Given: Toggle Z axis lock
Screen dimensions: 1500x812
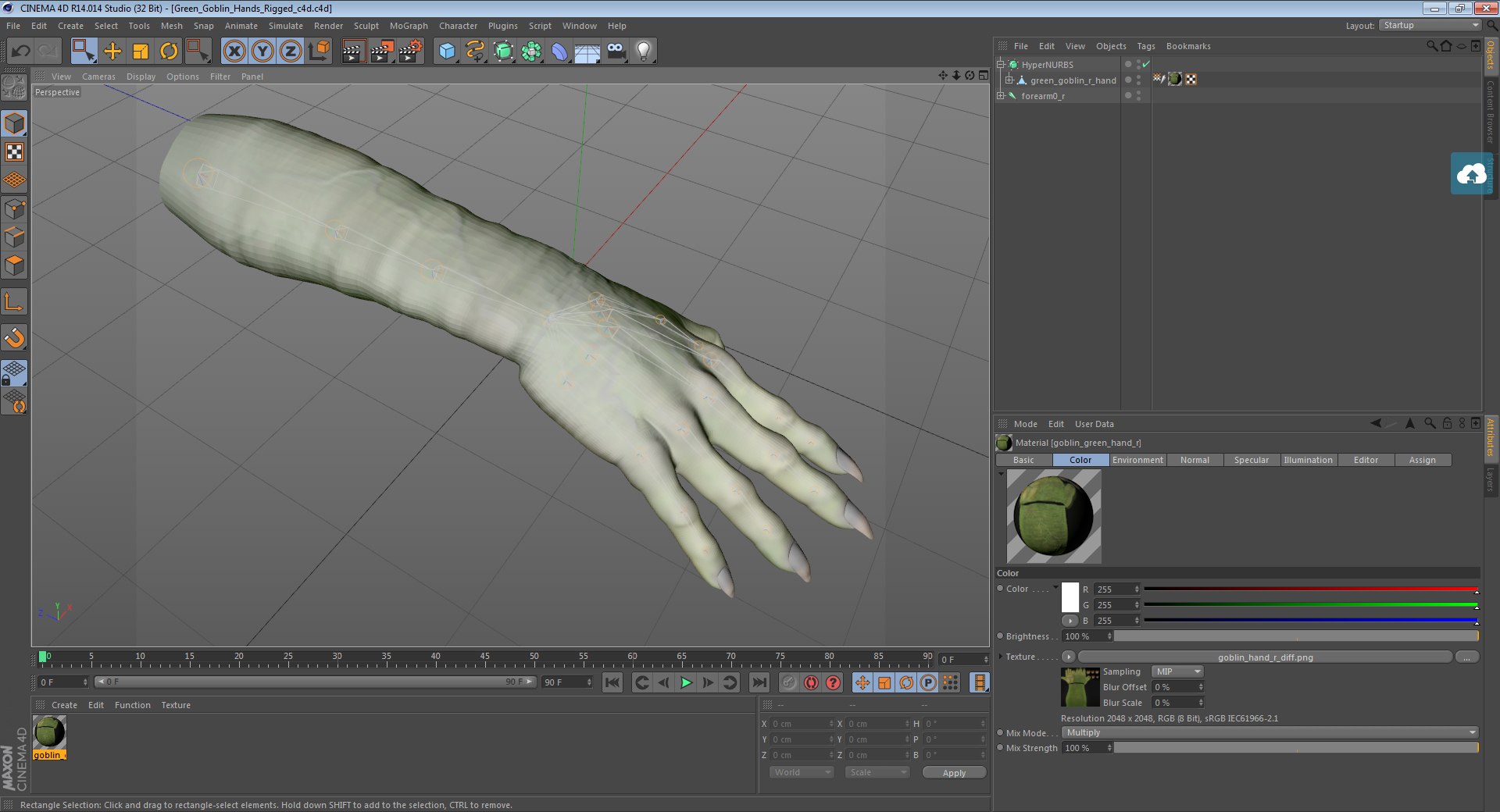Looking at the screenshot, I should coord(291,52).
